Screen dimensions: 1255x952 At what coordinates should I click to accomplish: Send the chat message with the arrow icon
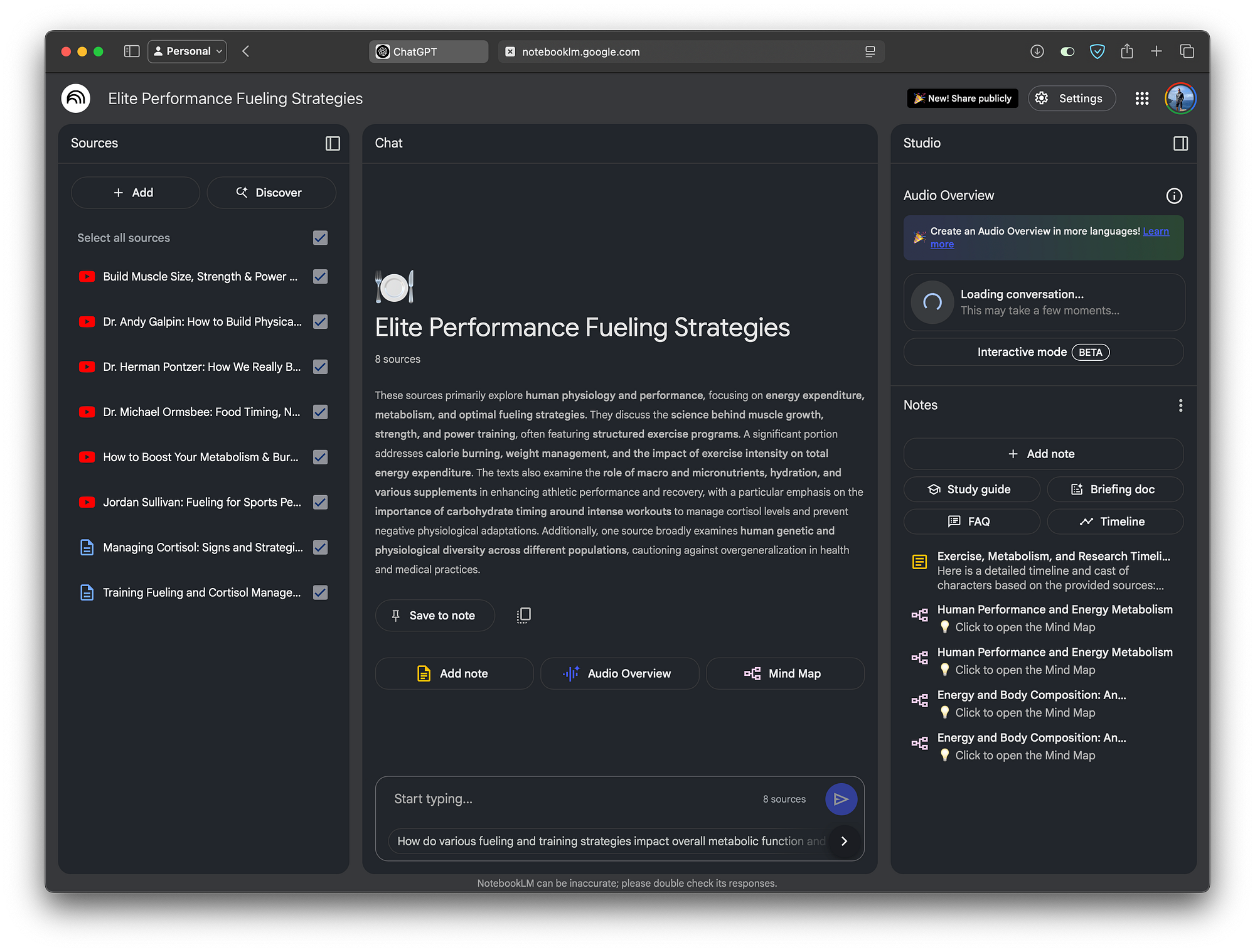coord(841,799)
